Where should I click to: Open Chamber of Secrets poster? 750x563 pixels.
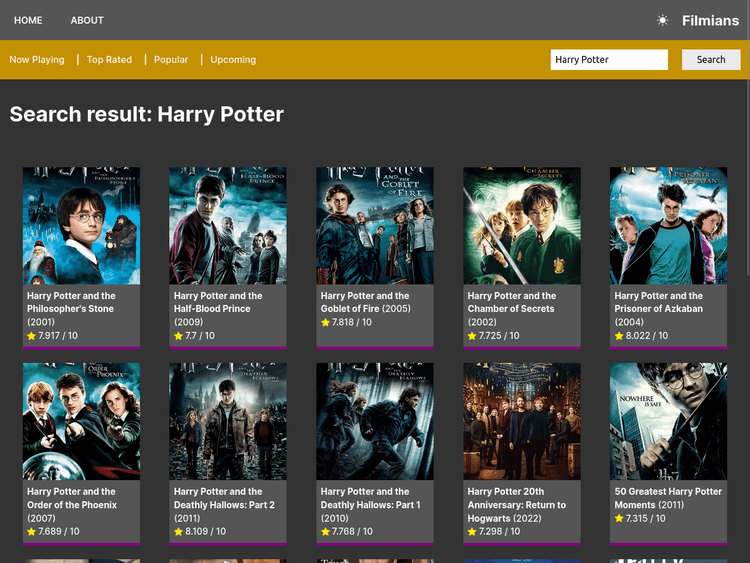click(522, 226)
